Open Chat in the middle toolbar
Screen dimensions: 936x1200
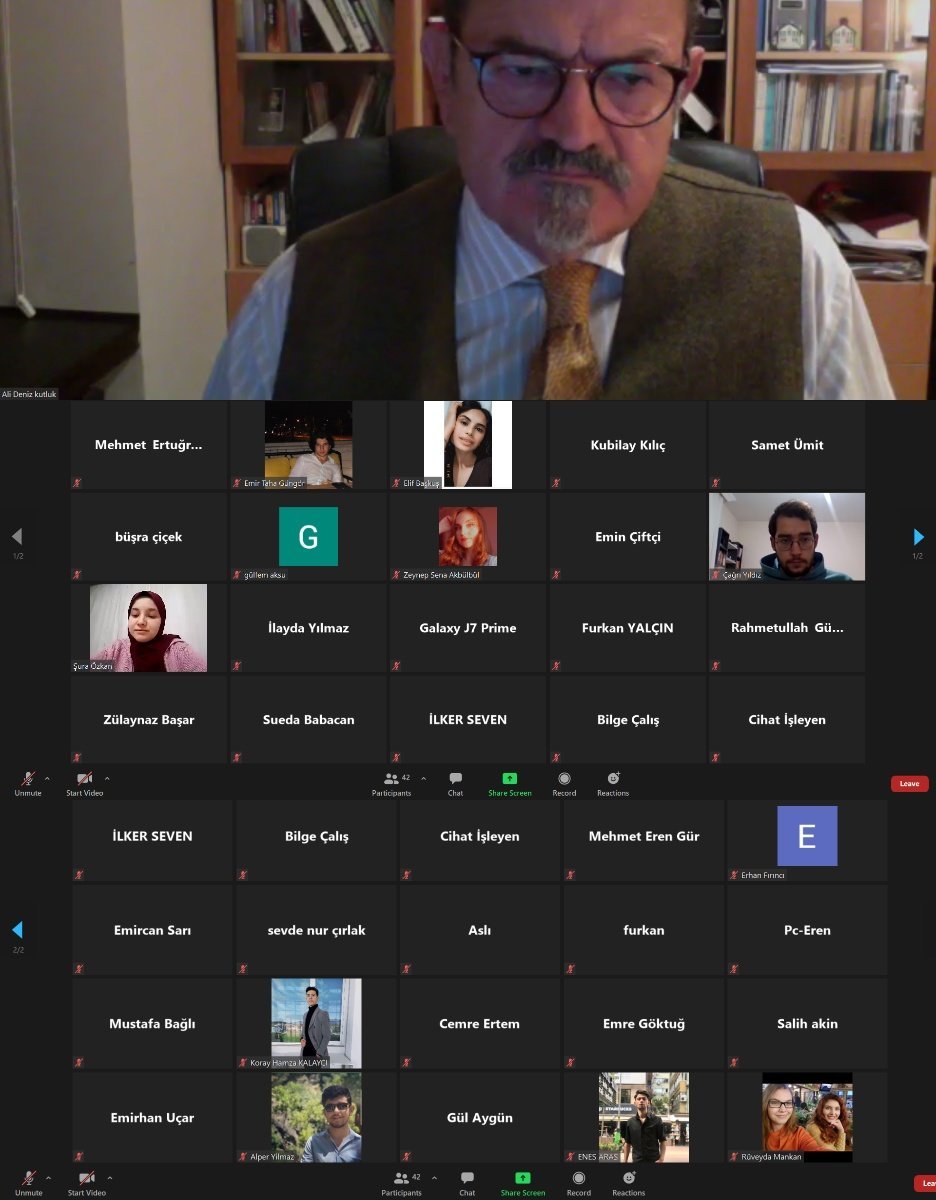click(x=455, y=782)
